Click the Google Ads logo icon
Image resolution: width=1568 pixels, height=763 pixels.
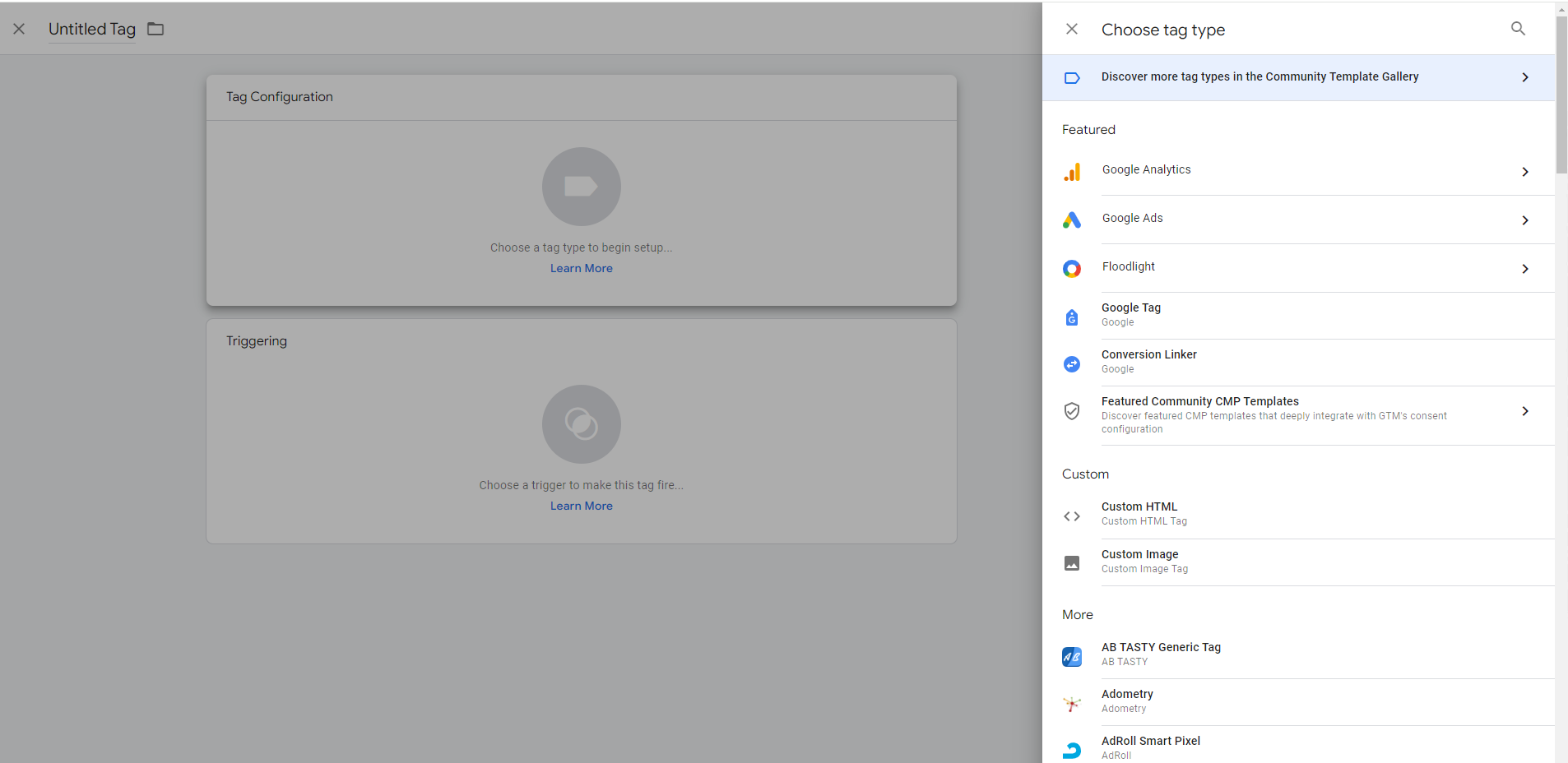(x=1072, y=220)
